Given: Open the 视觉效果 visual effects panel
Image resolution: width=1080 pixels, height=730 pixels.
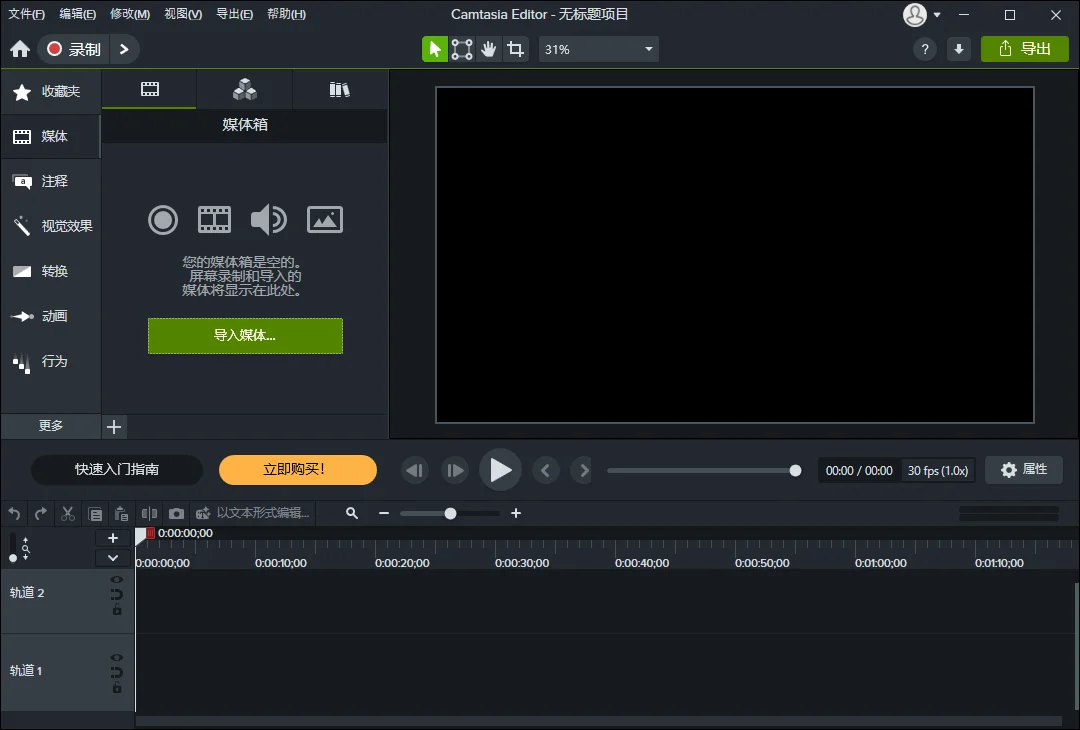Looking at the screenshot, I should pos(51,226).
